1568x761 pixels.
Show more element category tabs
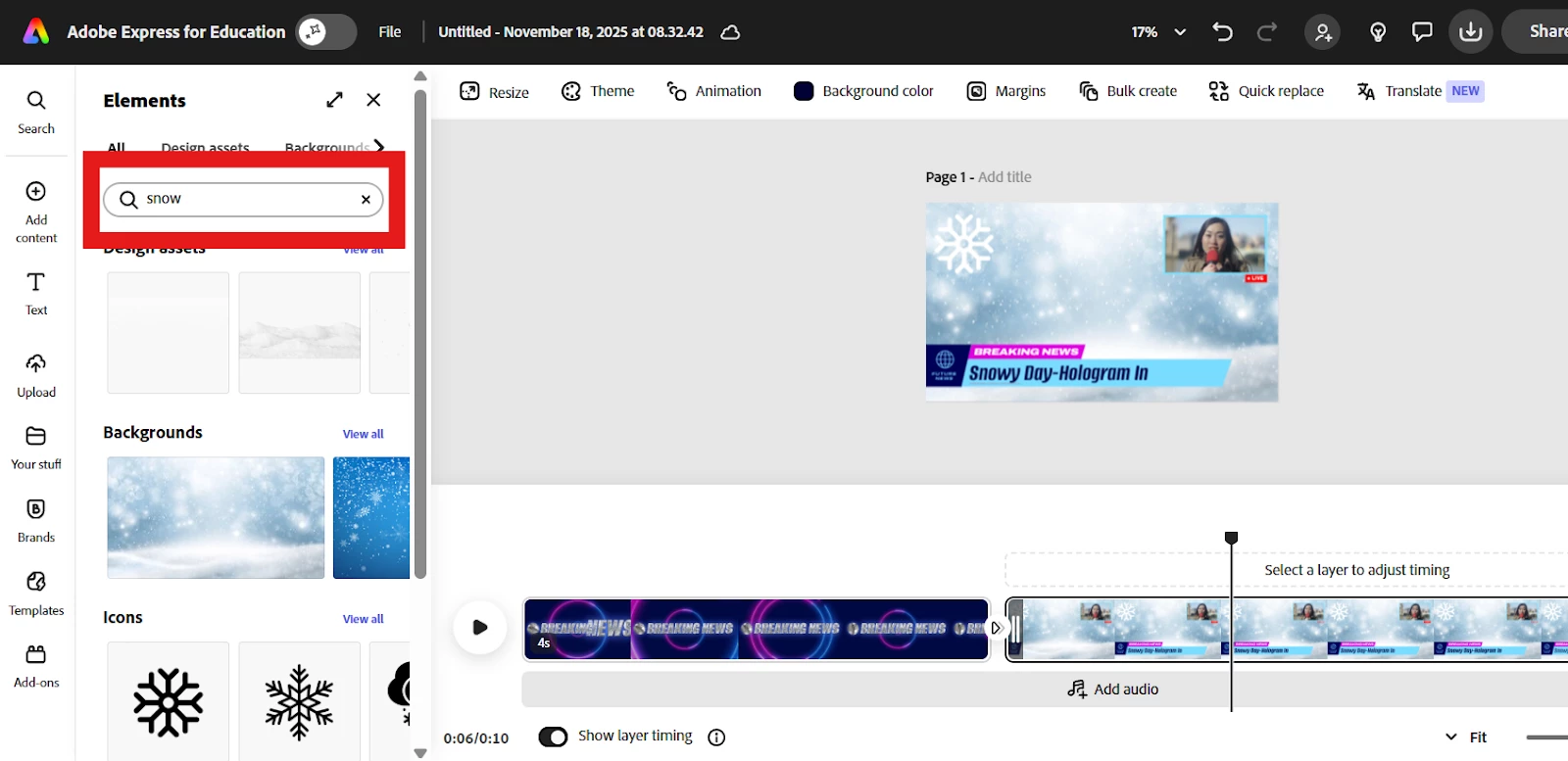379,146
